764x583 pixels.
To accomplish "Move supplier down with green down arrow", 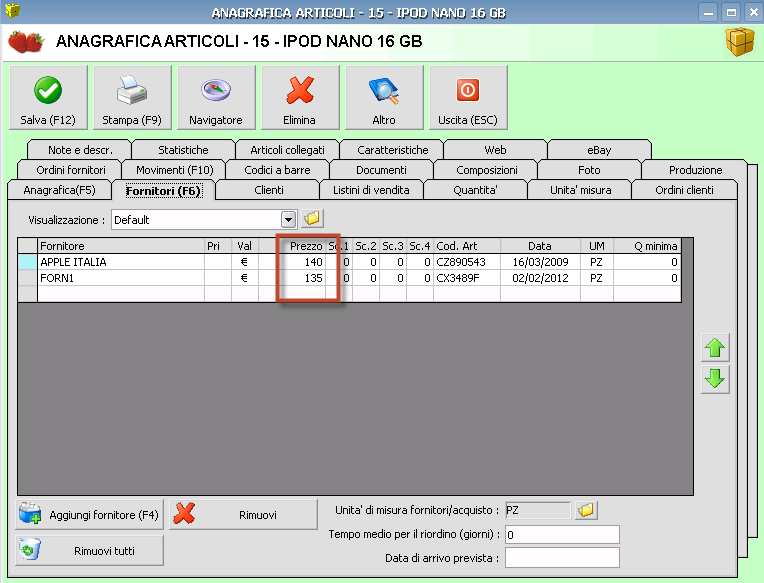I will pyautogui.click(x=715, y=379).
